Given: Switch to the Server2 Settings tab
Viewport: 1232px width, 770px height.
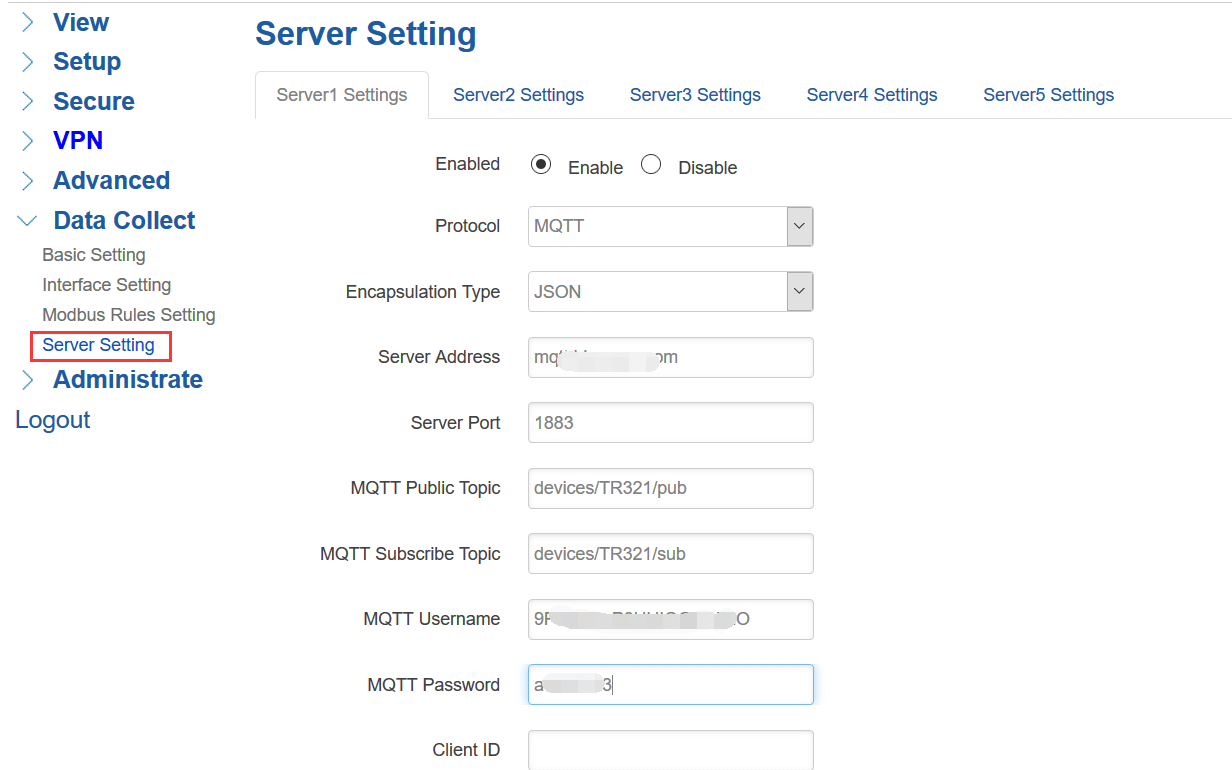Looking at the screenshot, I should click(x=518, y=94).
